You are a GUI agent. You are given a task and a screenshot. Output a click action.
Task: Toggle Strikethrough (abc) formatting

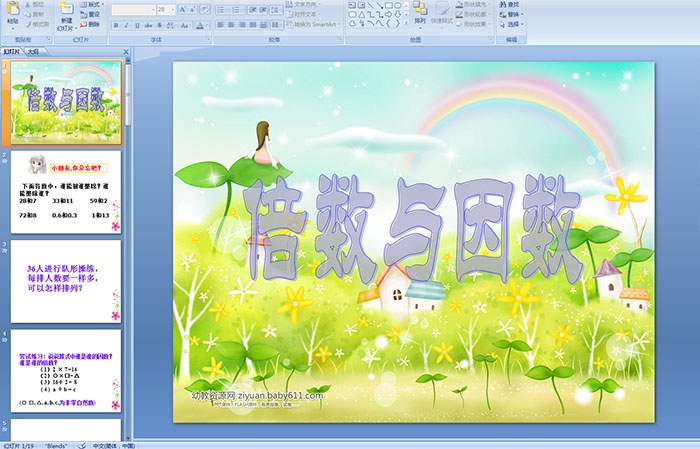[x=148, y=25]
